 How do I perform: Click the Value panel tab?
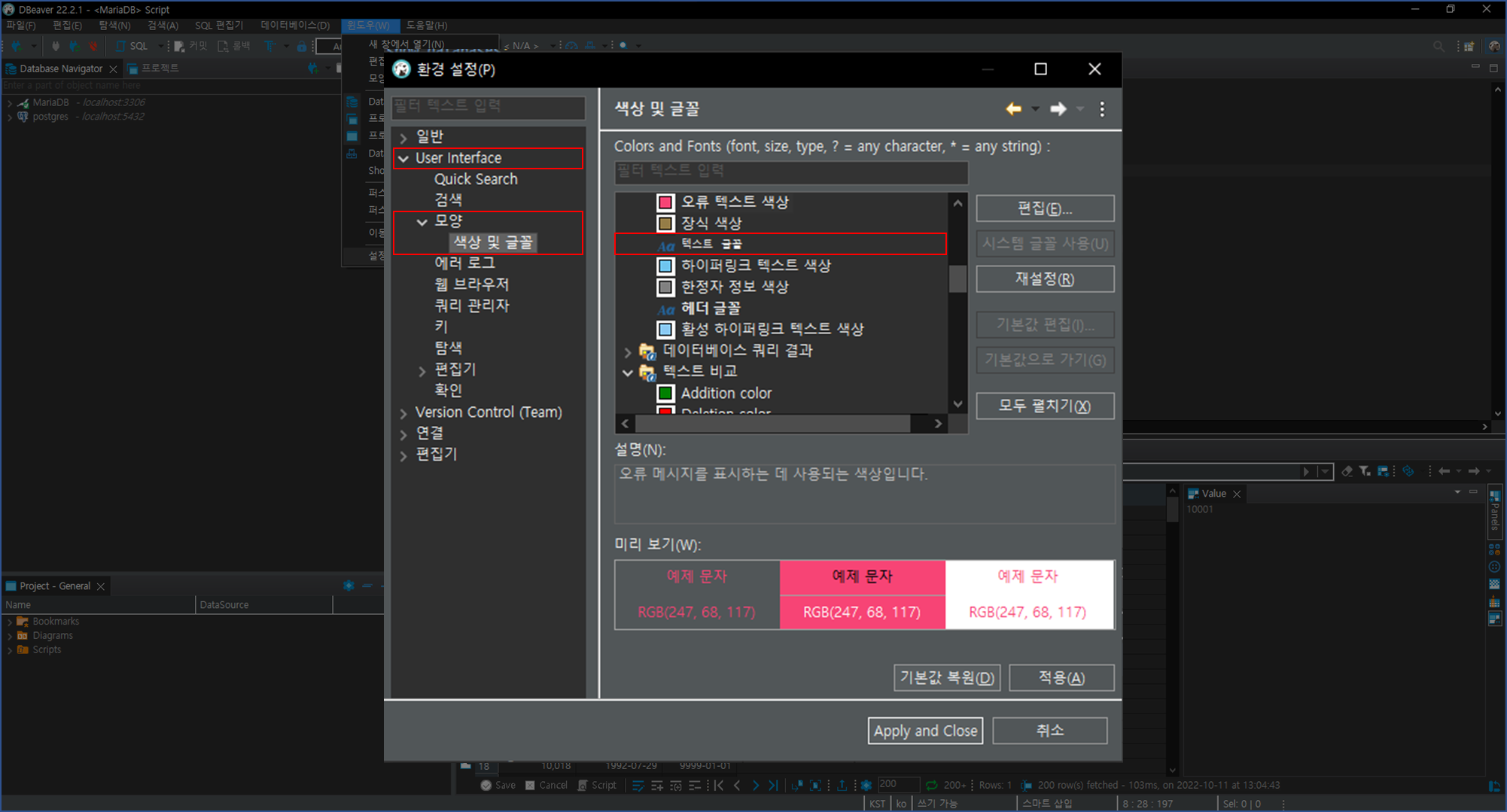[x=1213, y=494]
